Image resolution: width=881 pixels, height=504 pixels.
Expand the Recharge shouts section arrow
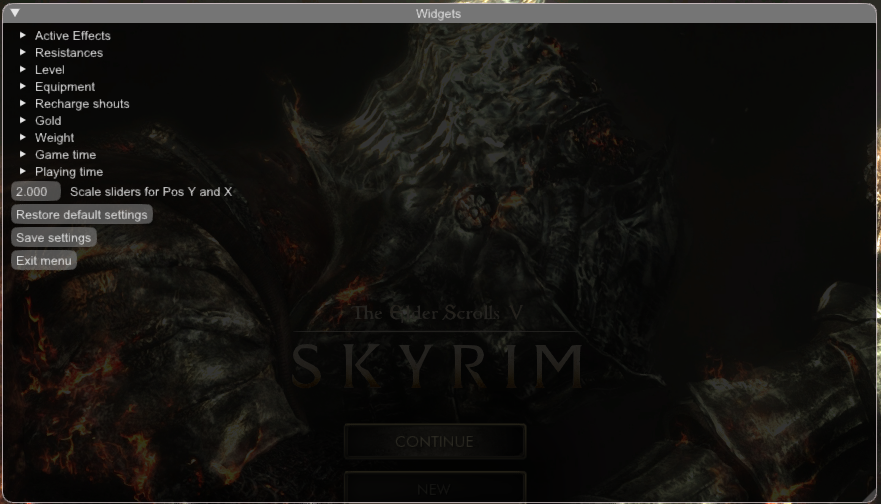[22, 103]
